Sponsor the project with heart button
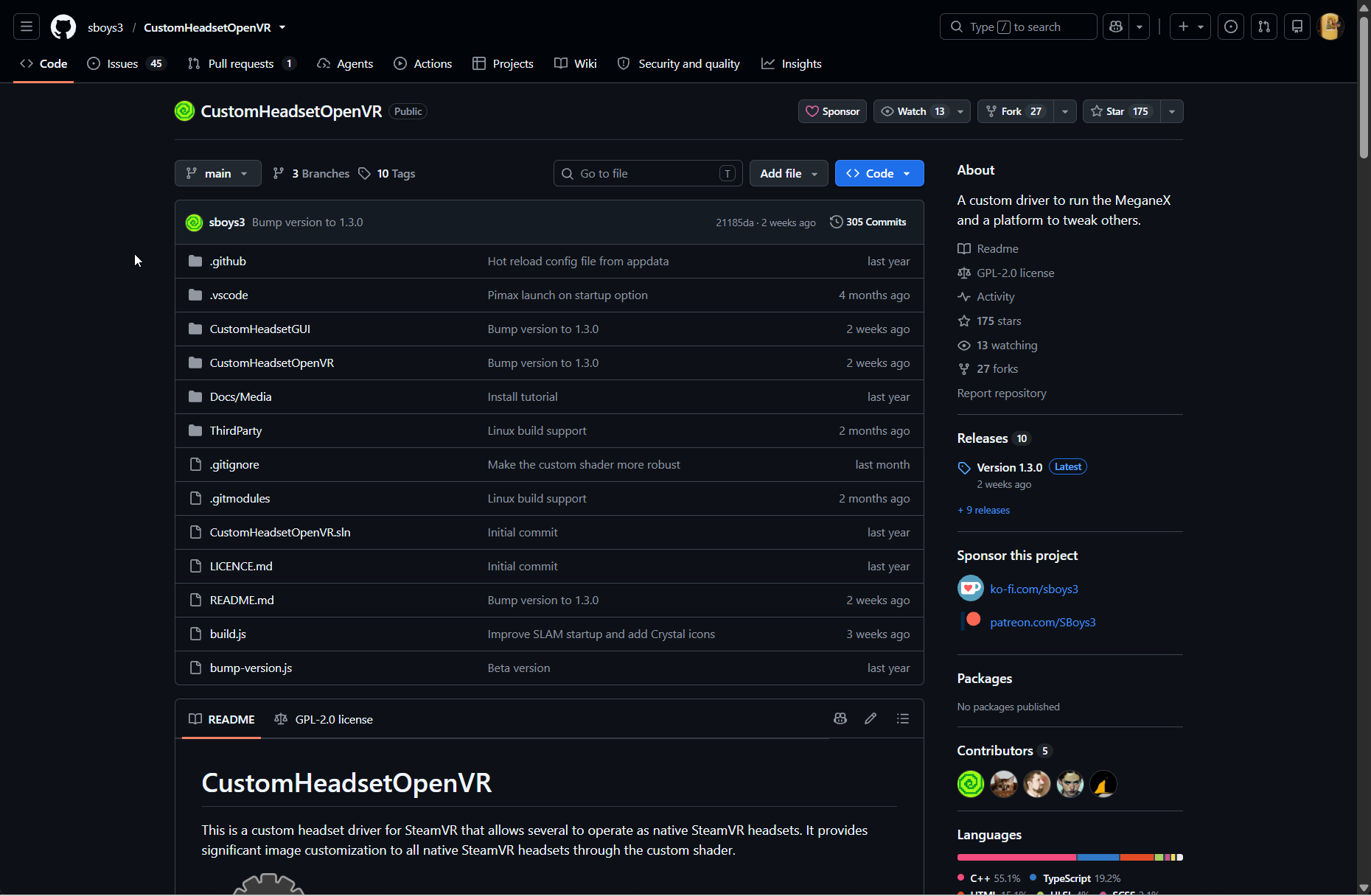The width and height of the screenshot is (1371, 896). [x=833, y=111]
